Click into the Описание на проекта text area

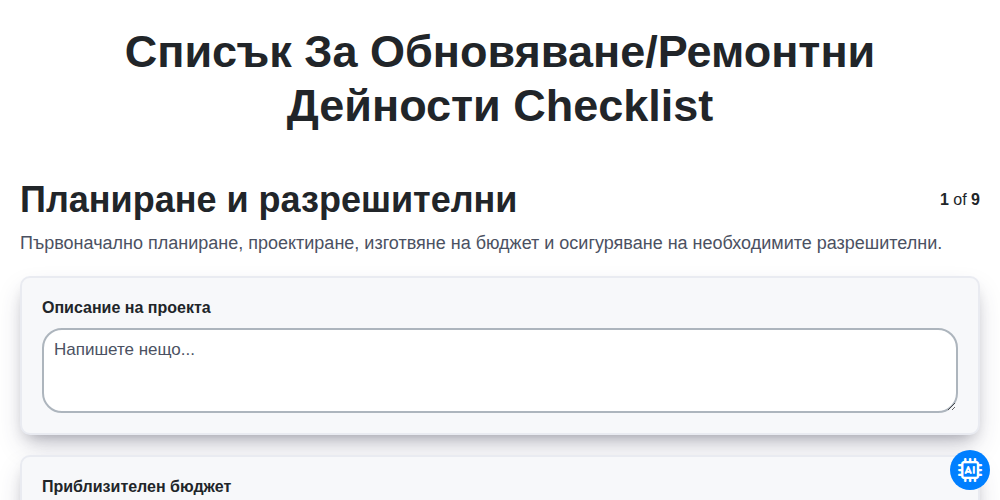click(499, 371)
